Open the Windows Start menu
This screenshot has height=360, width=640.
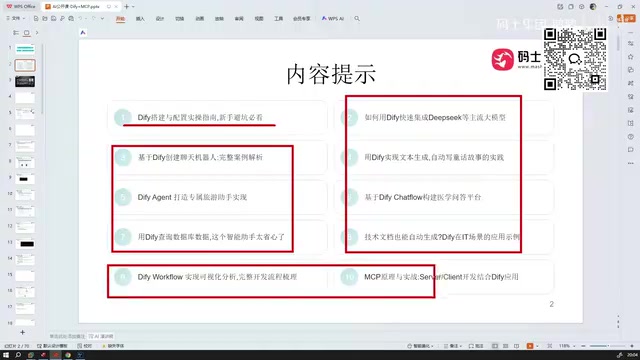6,355
